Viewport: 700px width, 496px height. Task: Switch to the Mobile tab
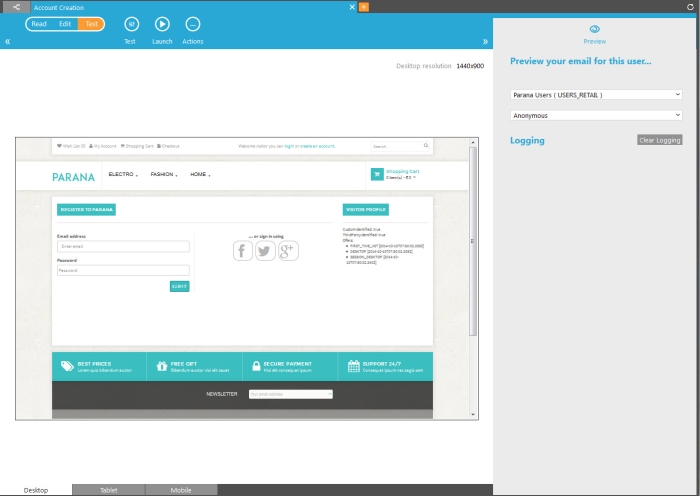(x=181, y=490)
